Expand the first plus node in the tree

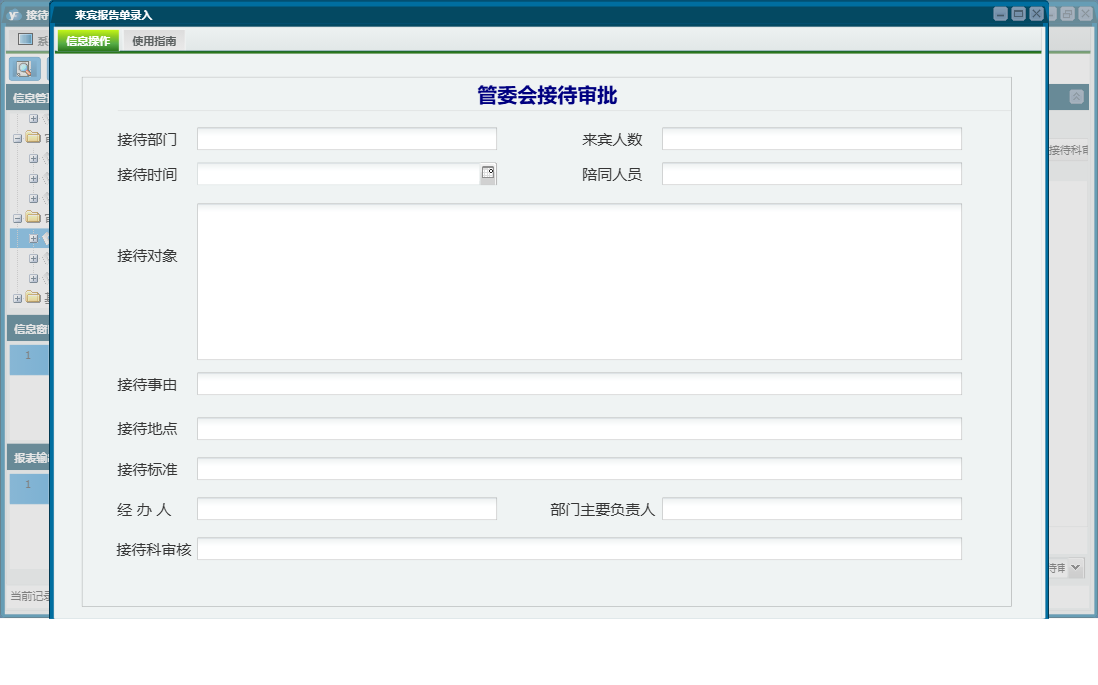click(x=34, y=118)
